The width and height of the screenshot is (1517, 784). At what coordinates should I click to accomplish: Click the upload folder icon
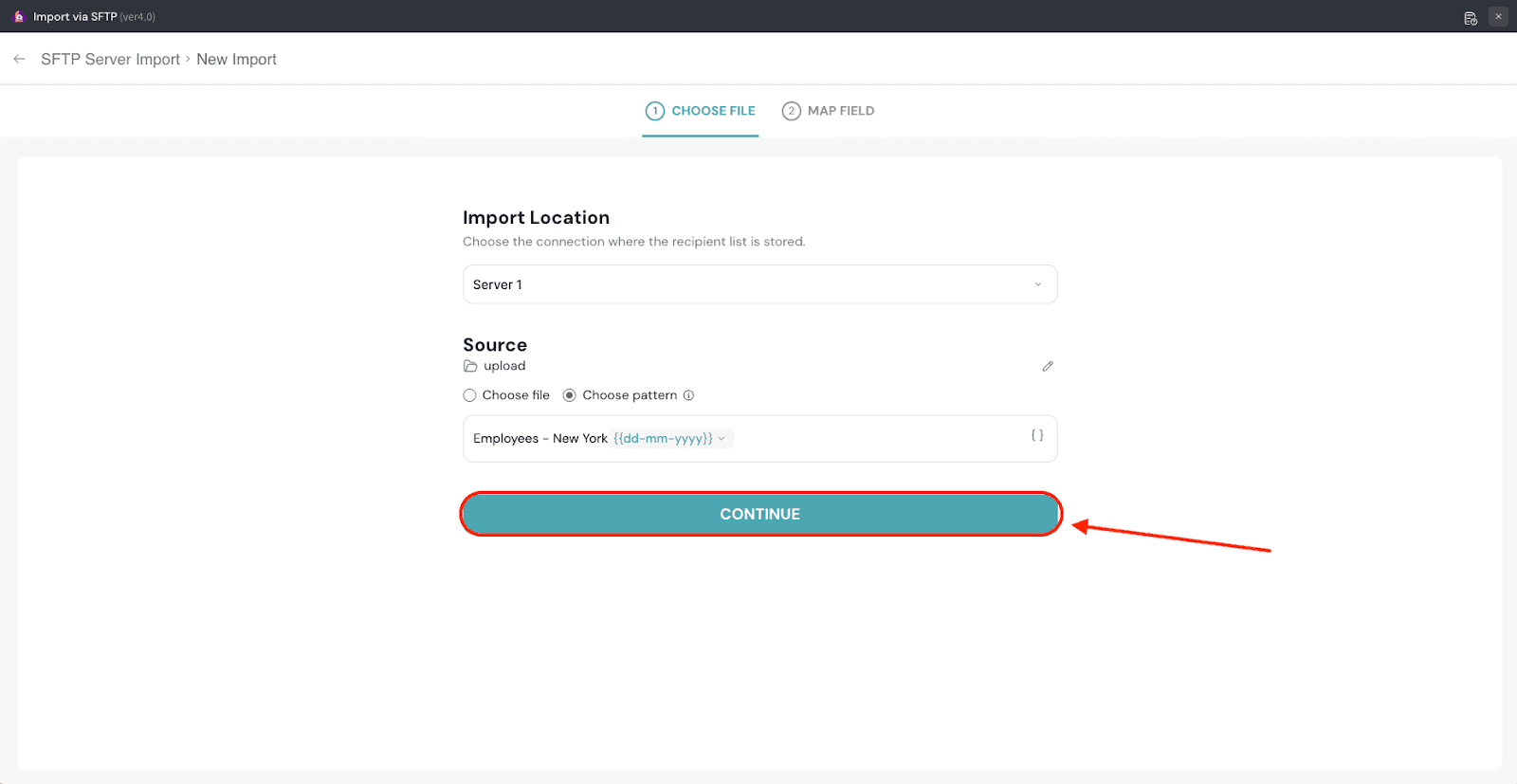click(470, 366)
